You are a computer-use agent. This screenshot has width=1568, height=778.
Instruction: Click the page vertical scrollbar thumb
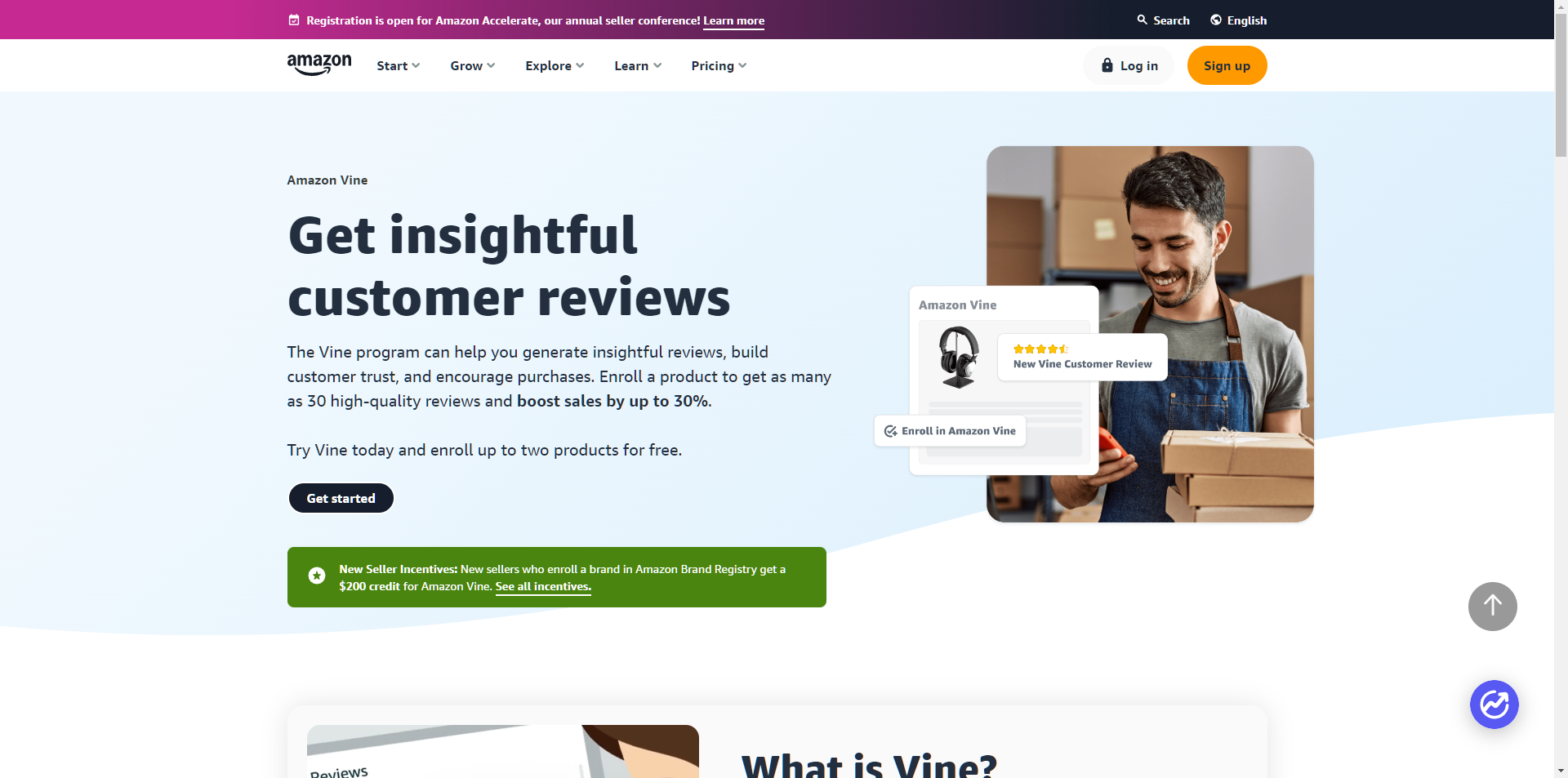click(1561, 82)
